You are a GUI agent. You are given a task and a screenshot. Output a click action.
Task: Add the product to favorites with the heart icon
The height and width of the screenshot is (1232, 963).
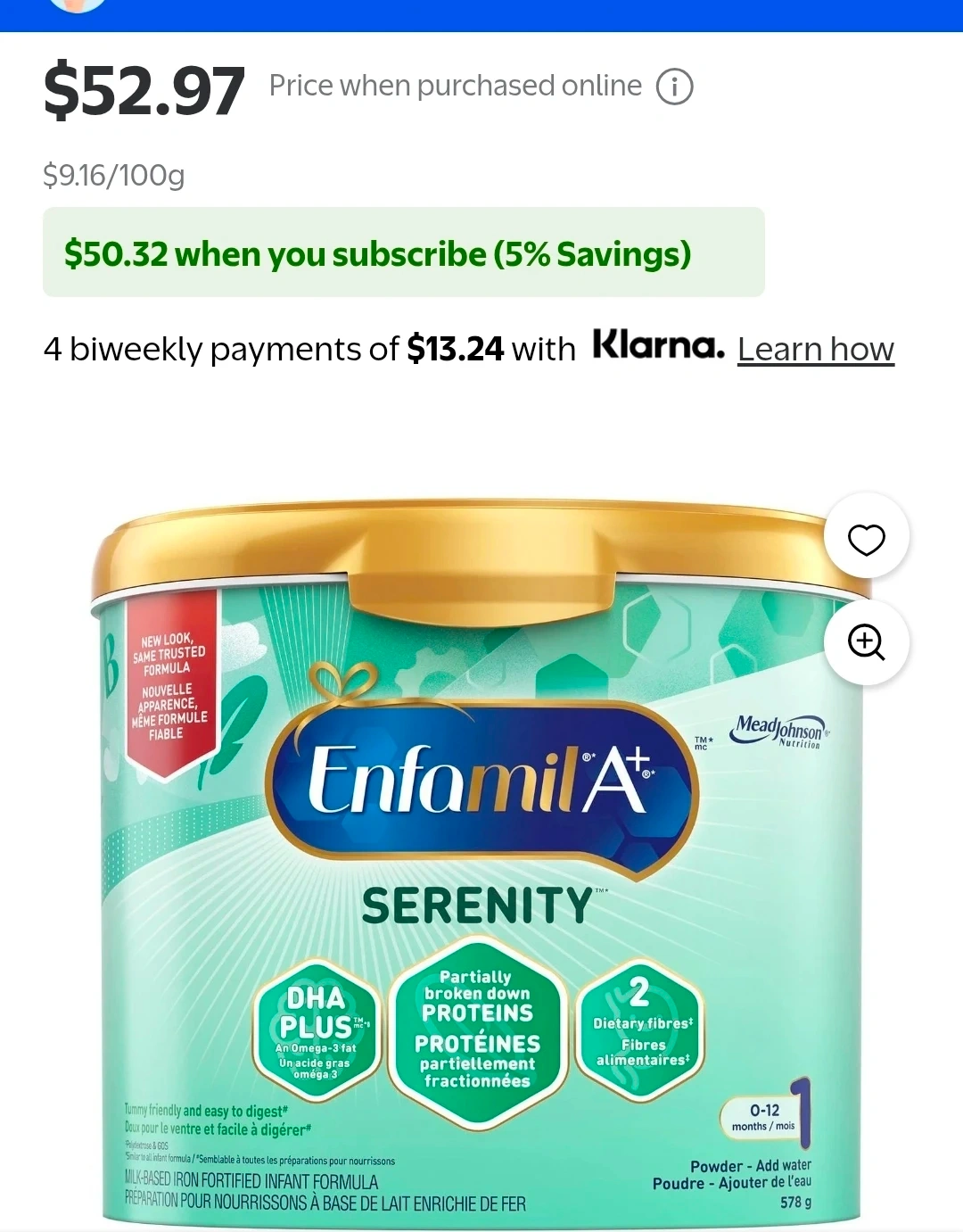pyautogui.click(x=866, y=539)
